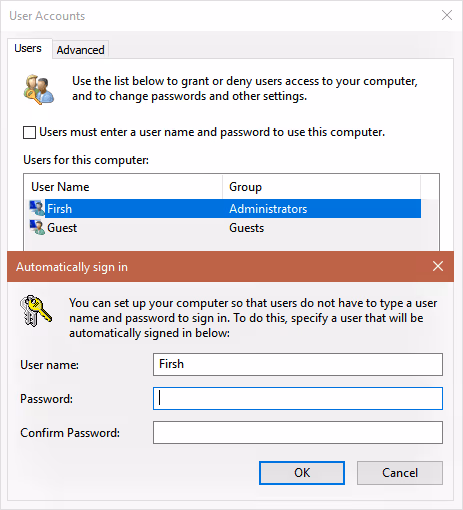Click the user accounts people icon
This screenshot has height=510, width=463.
(39, 89)
